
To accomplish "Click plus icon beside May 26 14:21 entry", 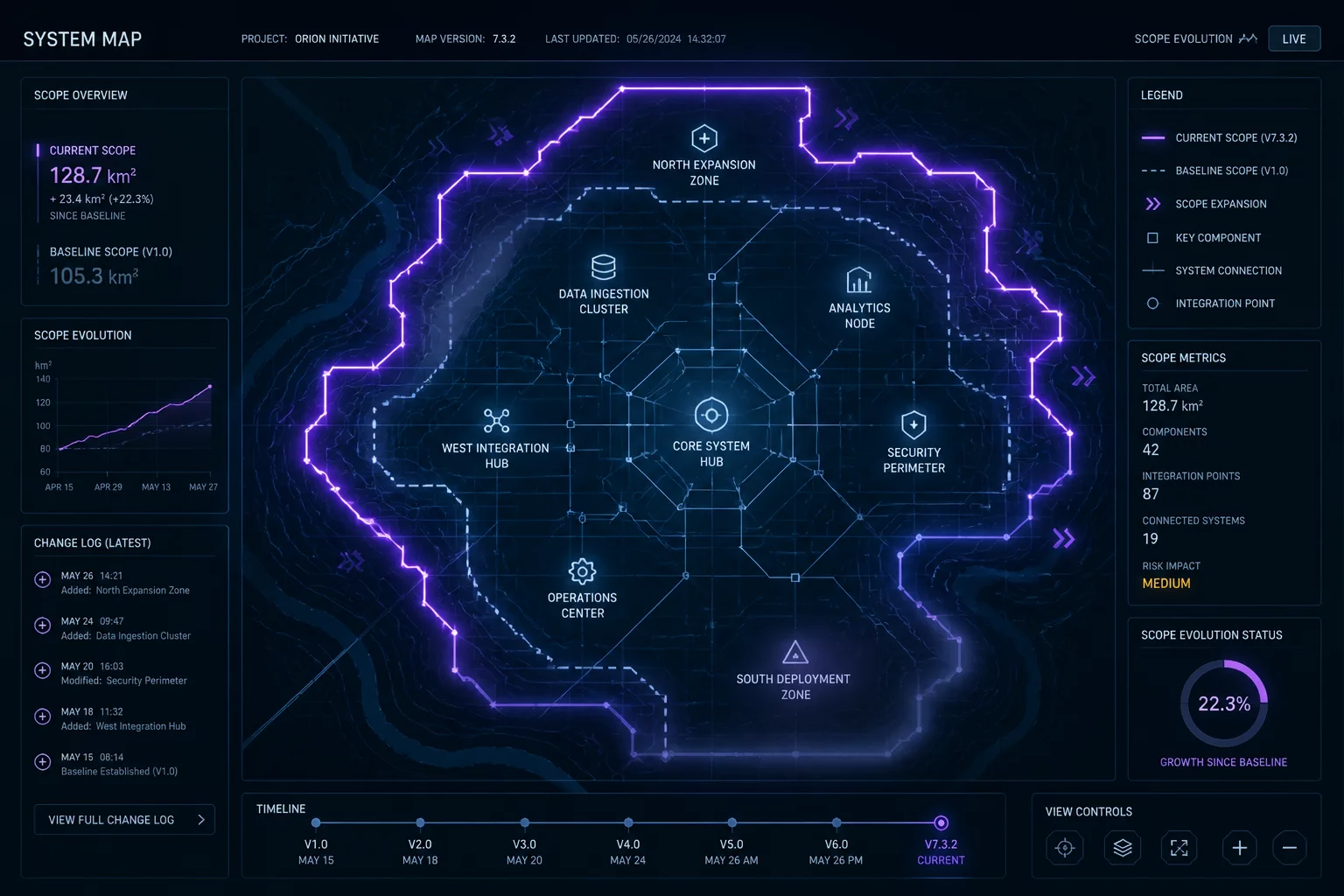I will 42,579.
